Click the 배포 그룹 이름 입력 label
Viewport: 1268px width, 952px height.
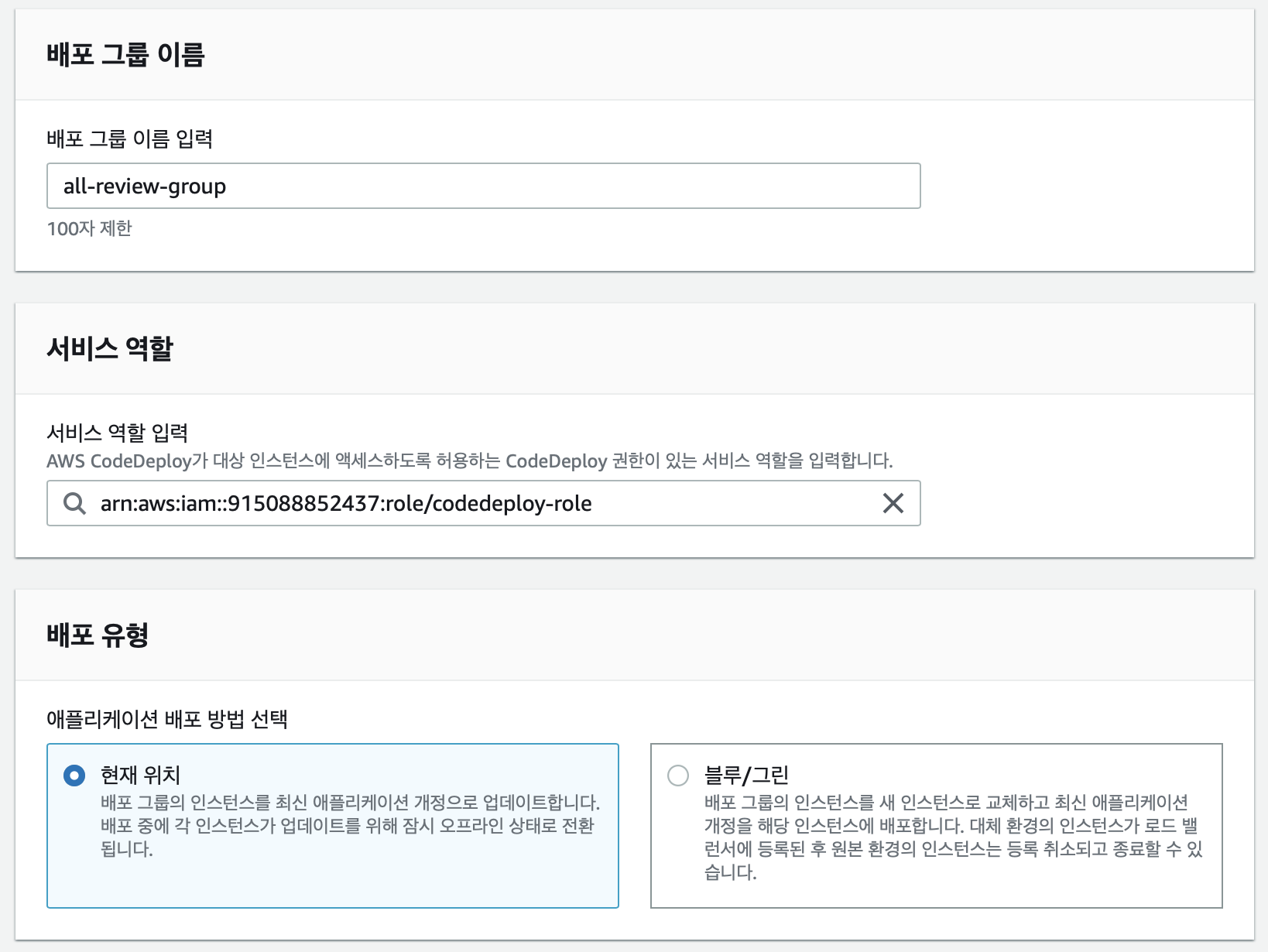pos(130,139)
